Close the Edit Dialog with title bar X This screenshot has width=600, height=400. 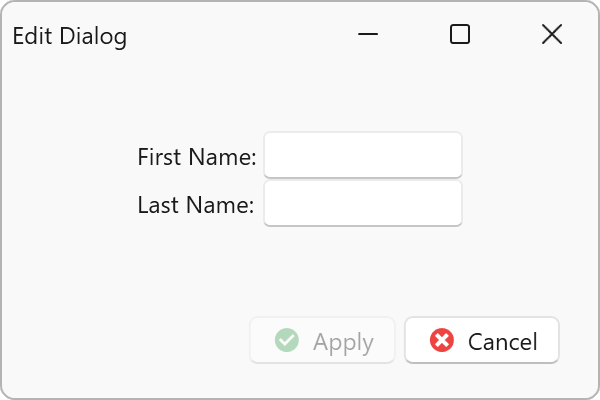551,35
